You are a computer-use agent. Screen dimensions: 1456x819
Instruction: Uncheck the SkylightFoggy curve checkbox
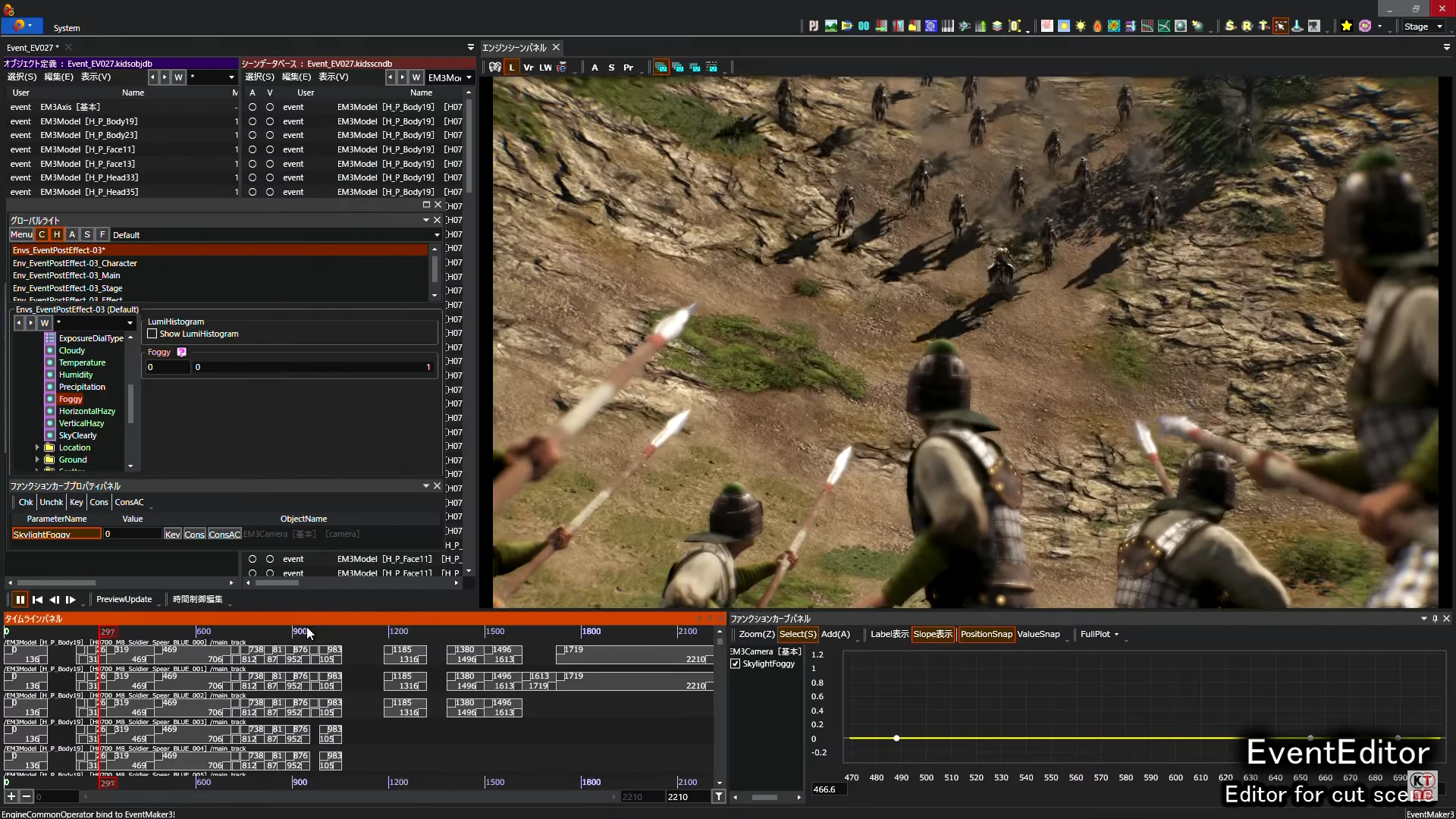735,664
